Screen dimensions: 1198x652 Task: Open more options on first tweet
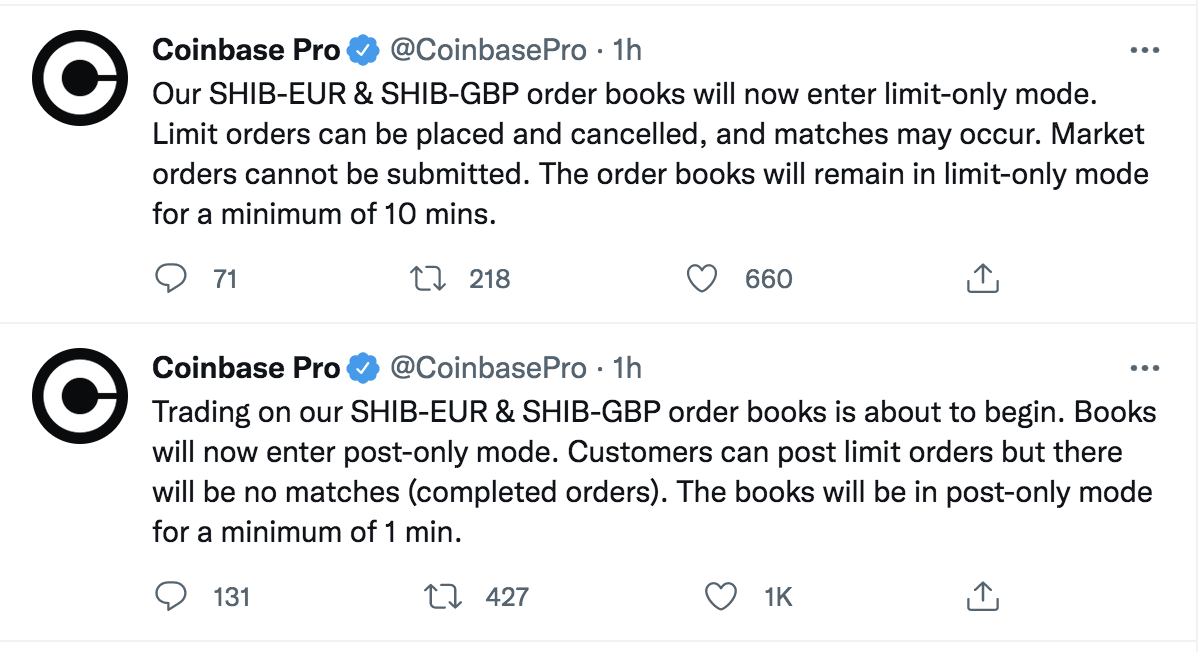tap(1143, 49)
